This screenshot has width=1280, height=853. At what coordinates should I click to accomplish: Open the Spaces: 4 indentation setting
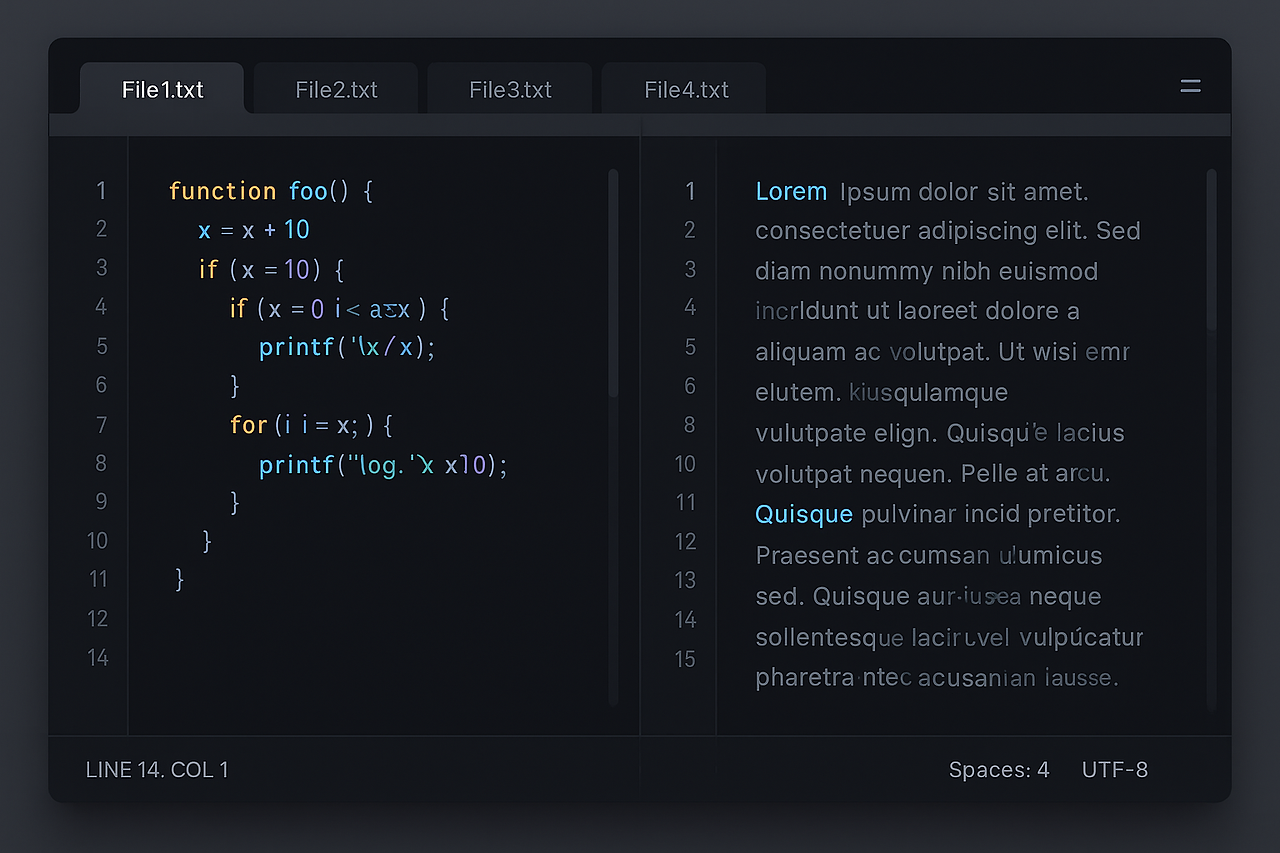[999, 770]
